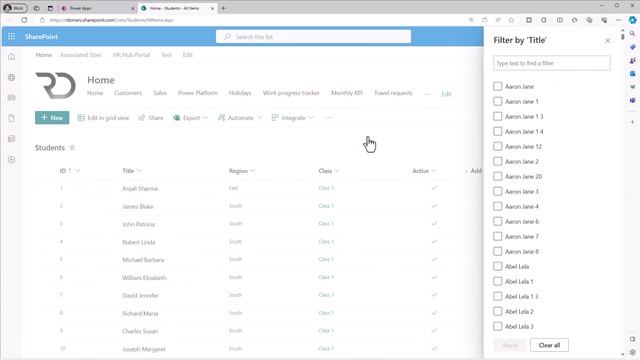Image resolution: width=640 pixels, height=360 pixels.
Task: Open a new browser tab
Action: 223,8
